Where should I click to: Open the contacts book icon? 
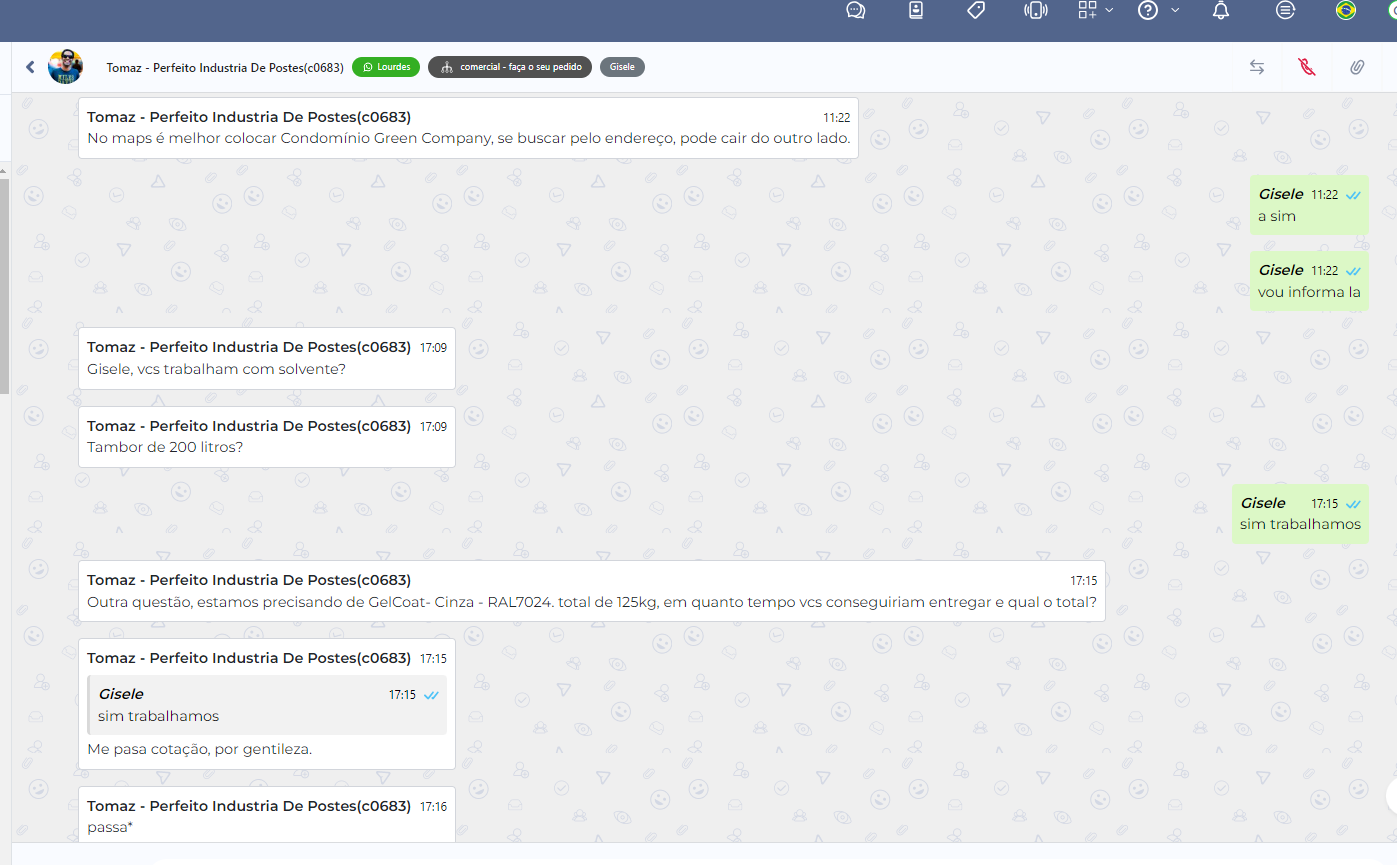(x=915, y=10)
